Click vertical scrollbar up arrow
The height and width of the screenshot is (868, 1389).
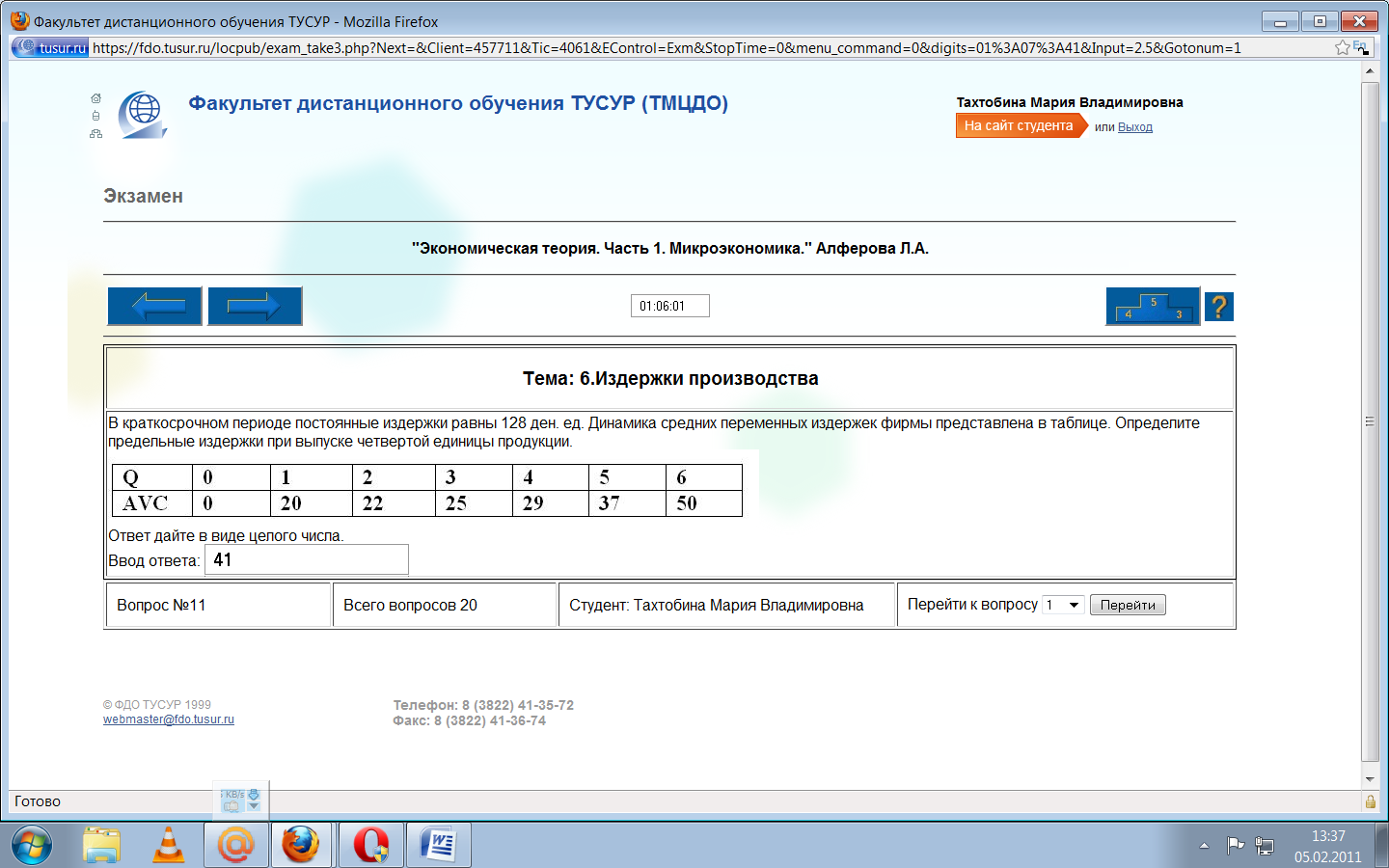tap(1370, 70)
